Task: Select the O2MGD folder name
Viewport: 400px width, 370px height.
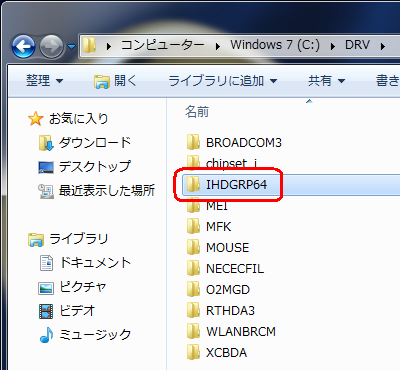Action: 228,290
